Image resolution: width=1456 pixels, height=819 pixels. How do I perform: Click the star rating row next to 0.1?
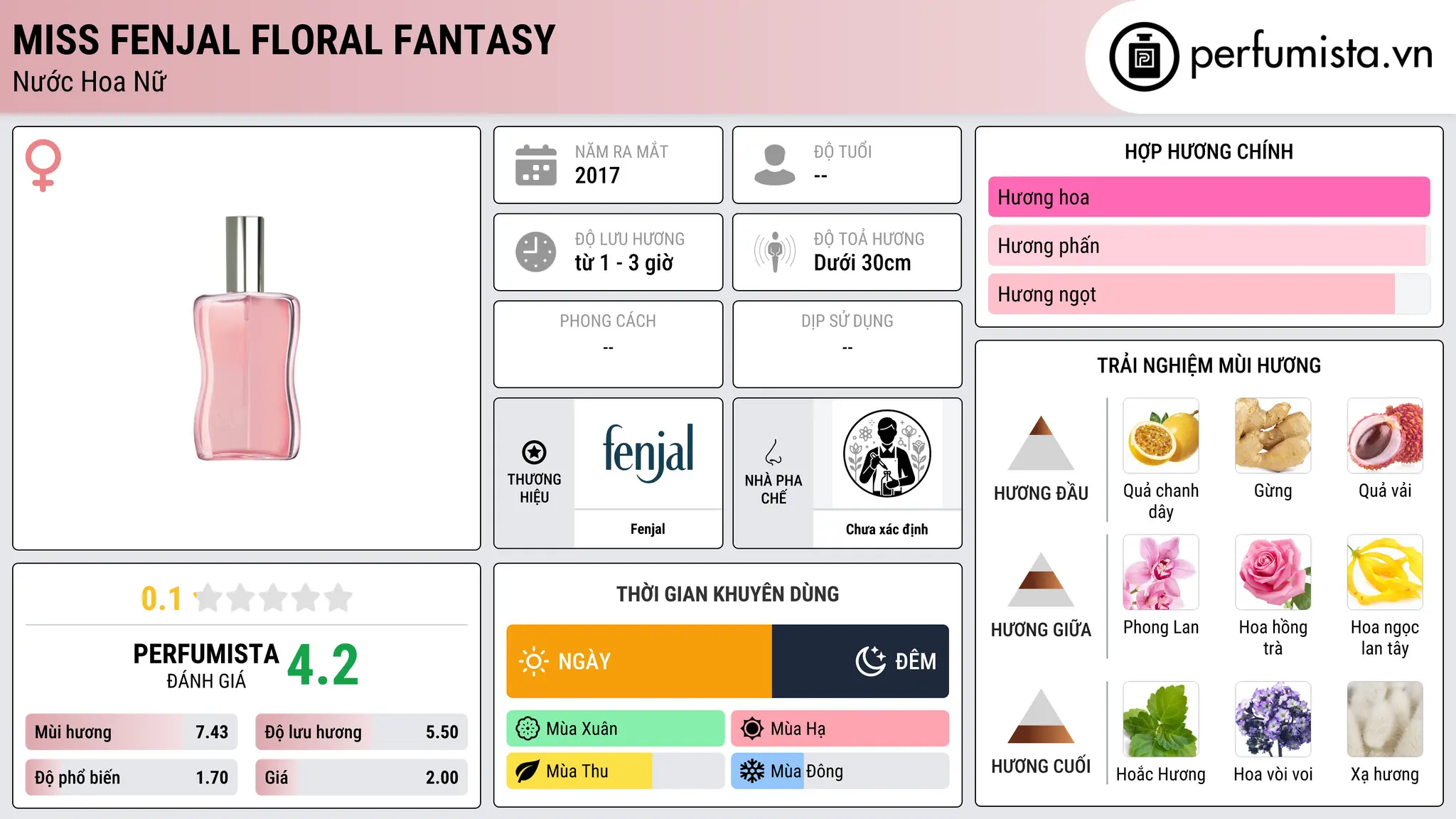(x=273, y=598)
